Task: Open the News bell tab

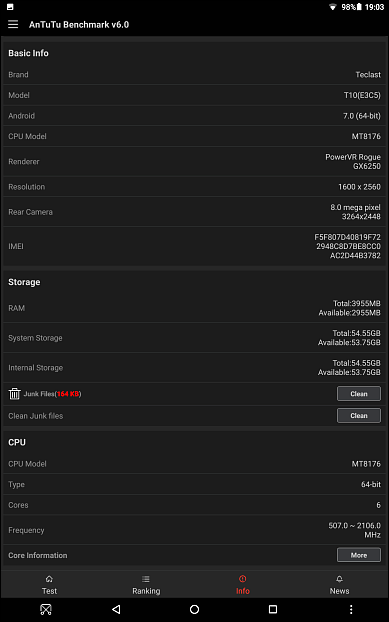Action: pos(339,585)
